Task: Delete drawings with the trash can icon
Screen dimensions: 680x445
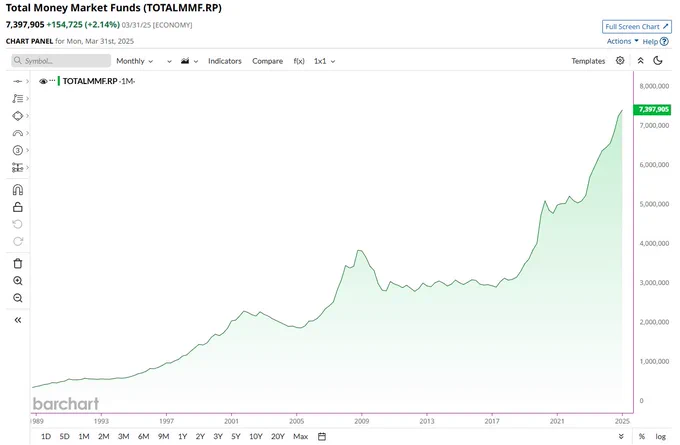Action: pyautogui.click(x=18, y=263)
